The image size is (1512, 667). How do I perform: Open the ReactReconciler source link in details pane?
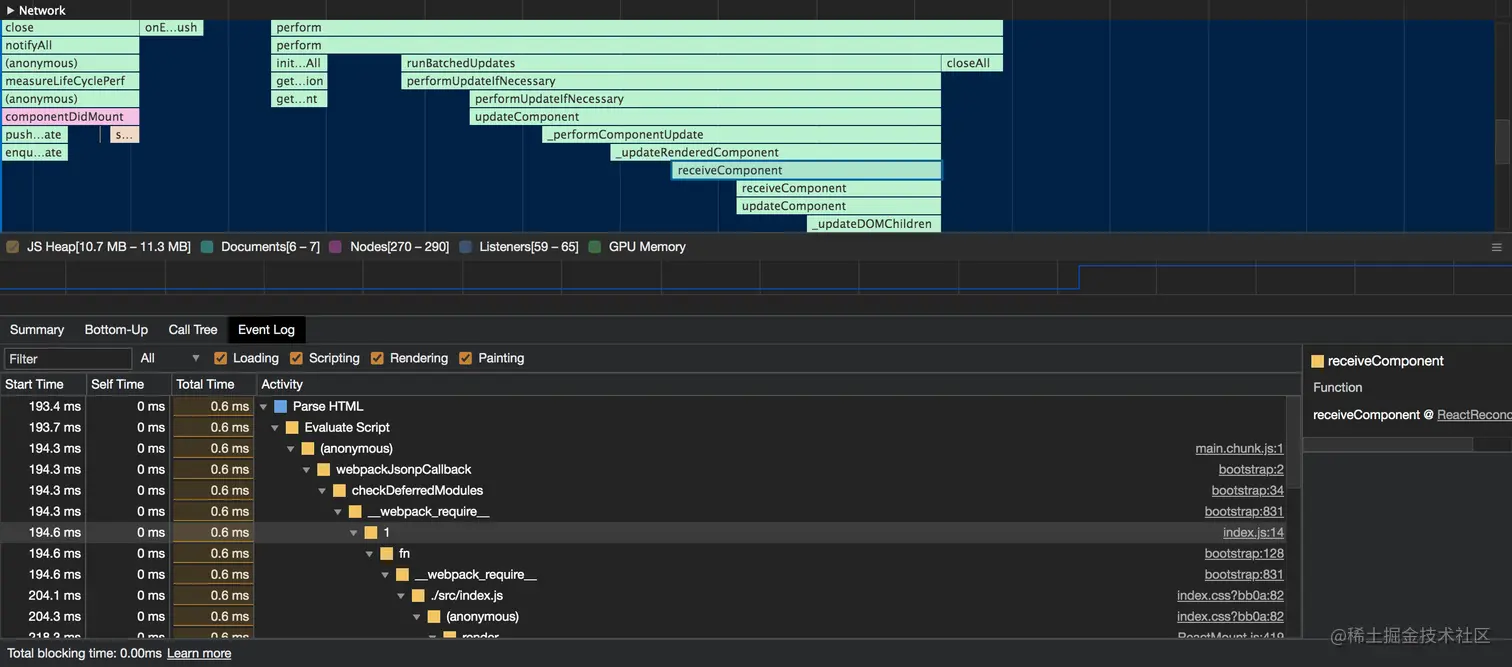(x=1474, y=415)
